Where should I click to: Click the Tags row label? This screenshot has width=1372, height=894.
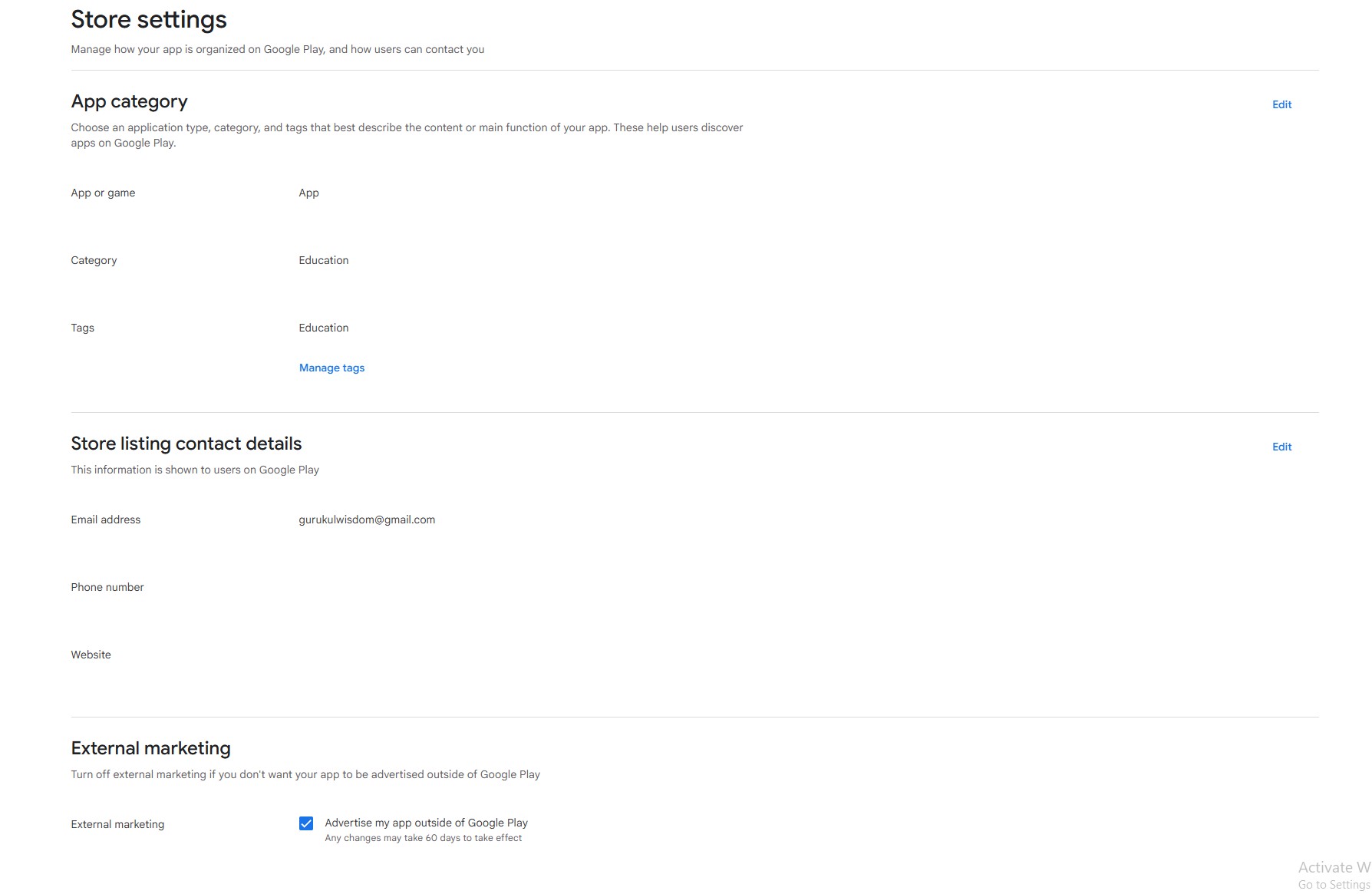(x=82, y=328)
